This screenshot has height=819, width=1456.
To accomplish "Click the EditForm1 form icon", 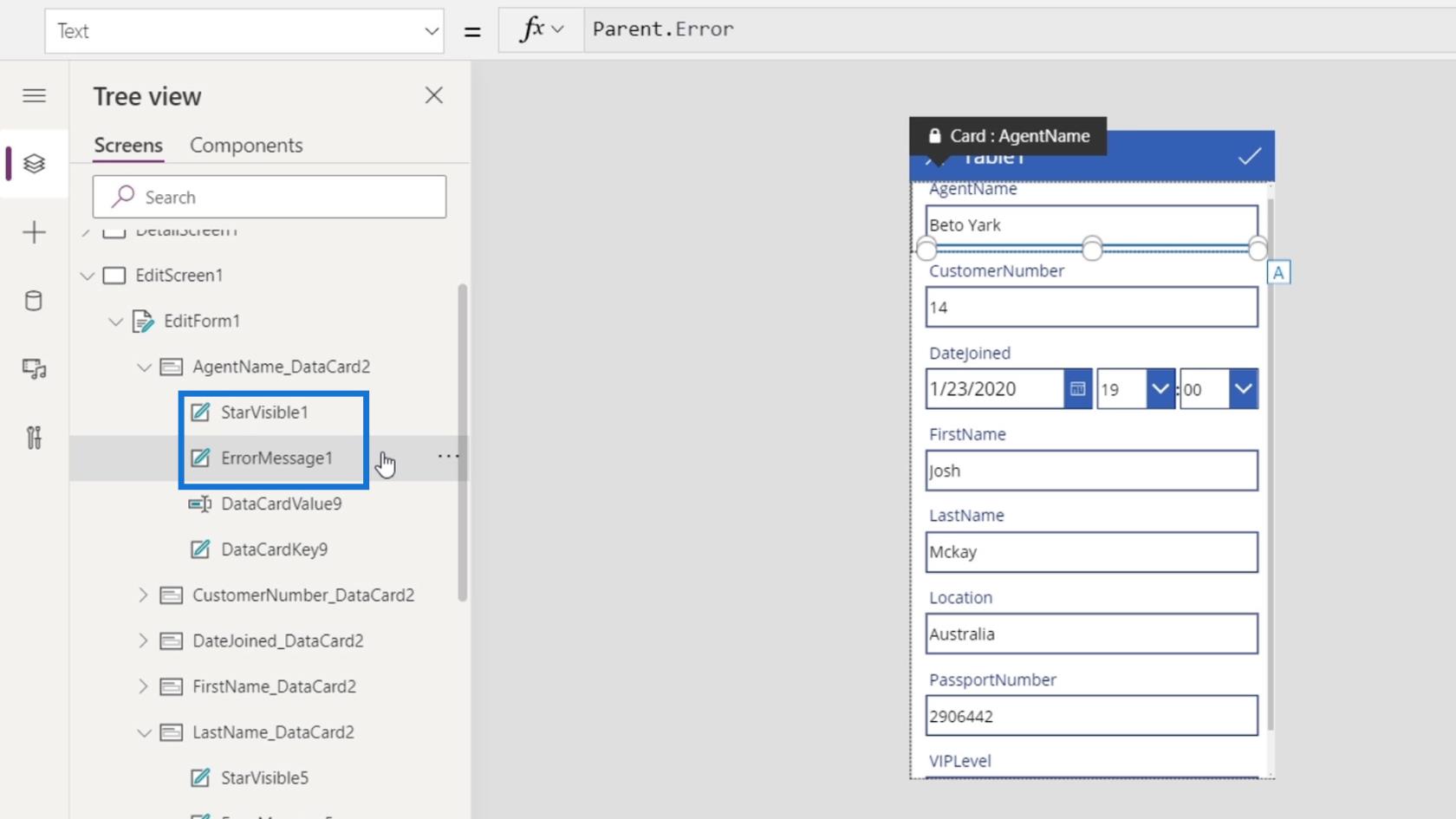I will click(143, 322).
